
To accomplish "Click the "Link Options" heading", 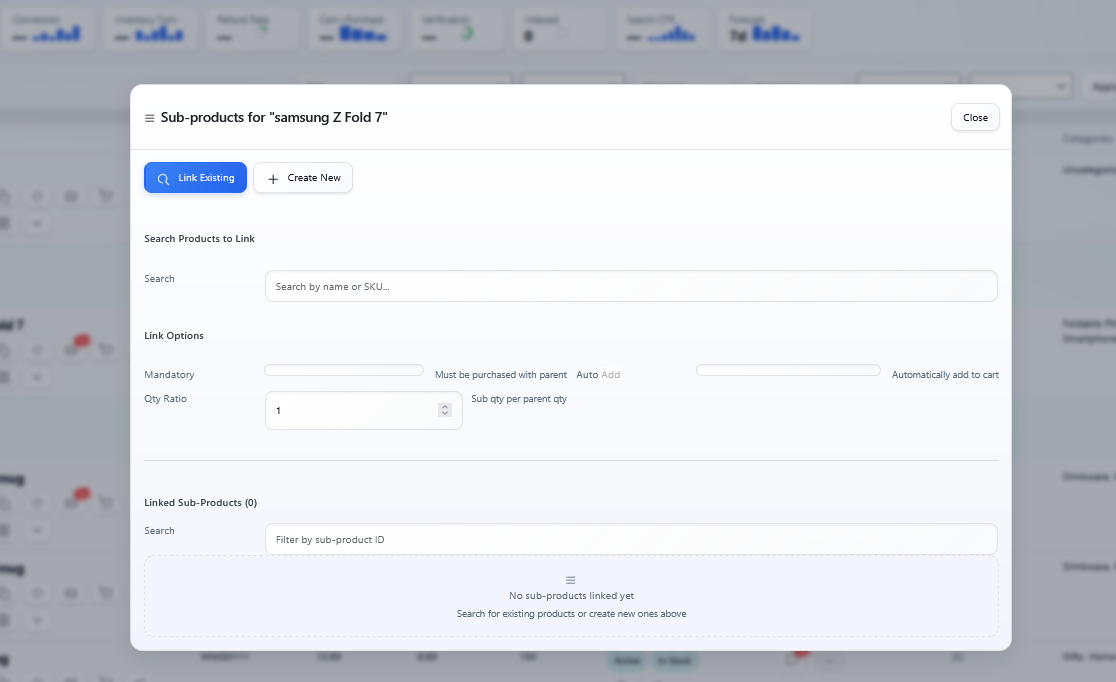I will [x=174, y=335].
